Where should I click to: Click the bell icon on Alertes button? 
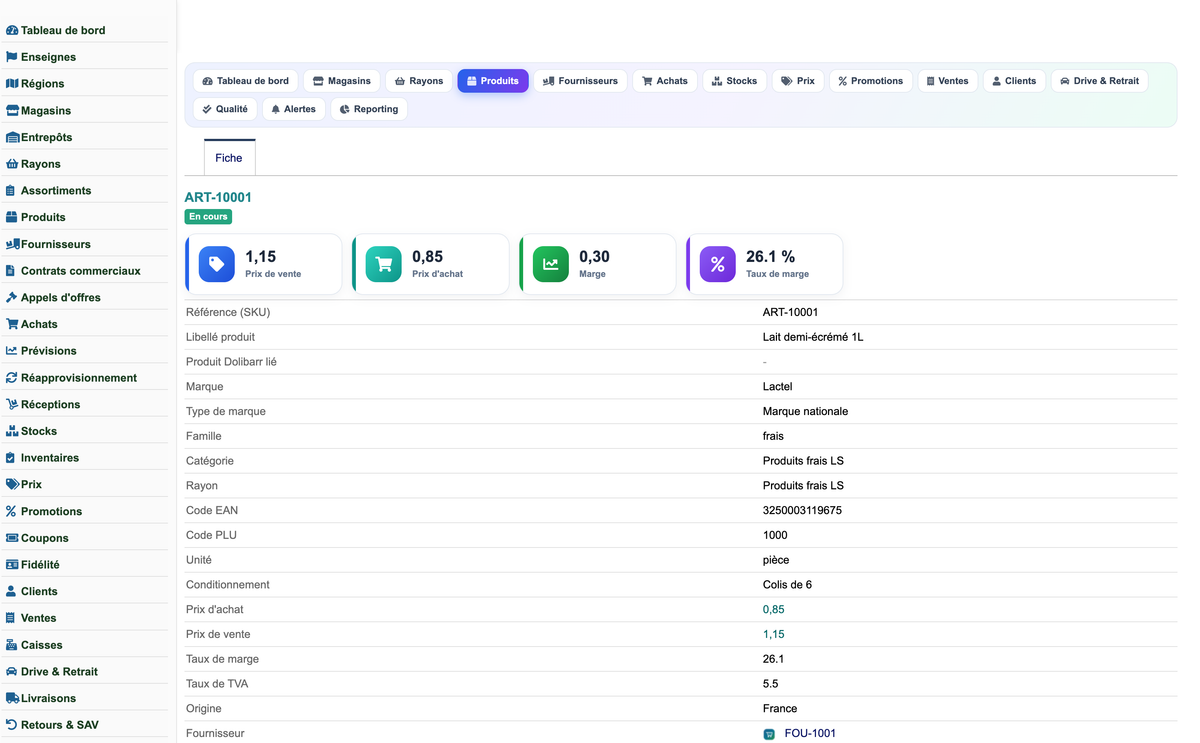click(276, 109)
